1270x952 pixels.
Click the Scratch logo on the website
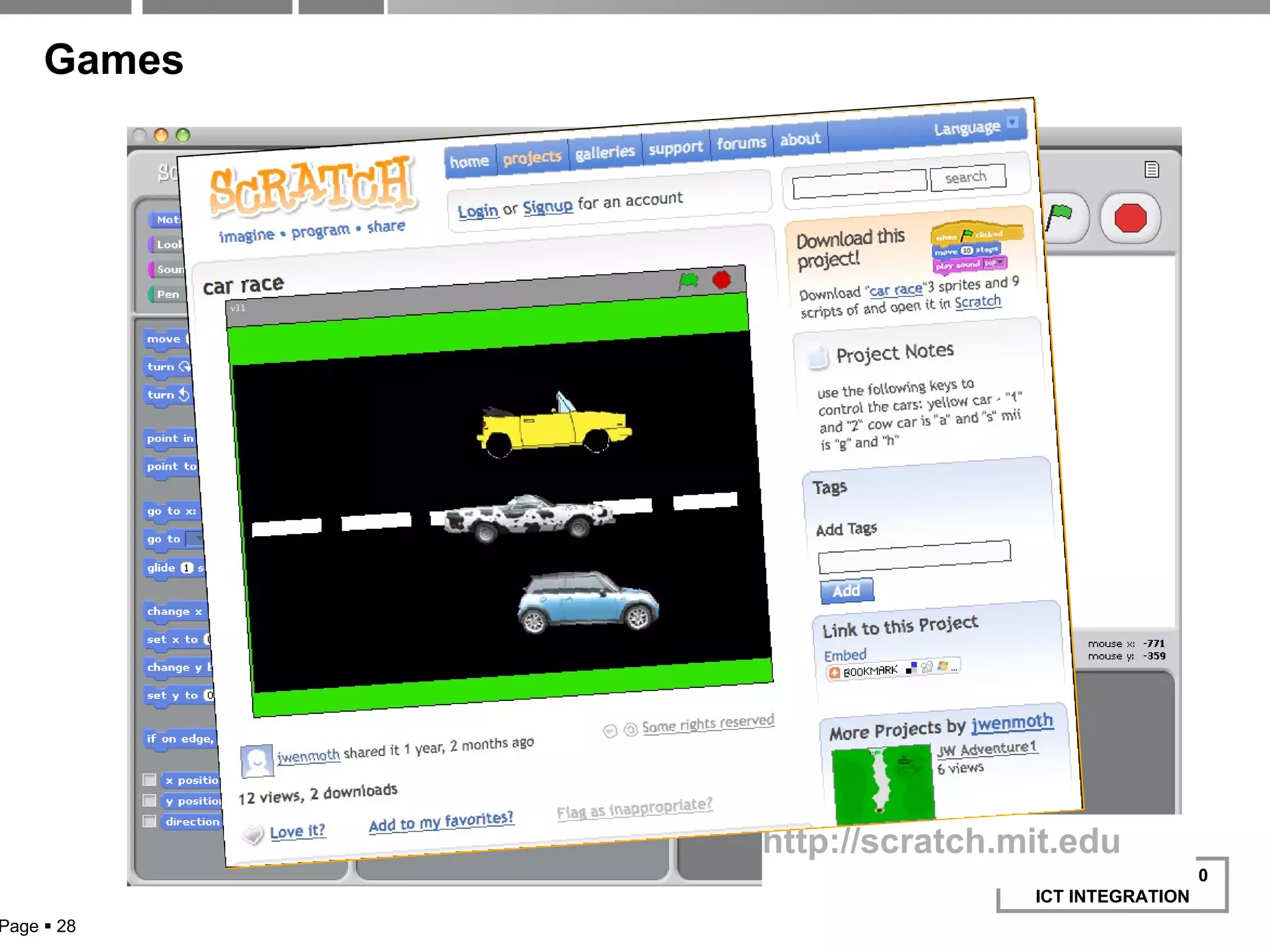click(x=312, y=186)
